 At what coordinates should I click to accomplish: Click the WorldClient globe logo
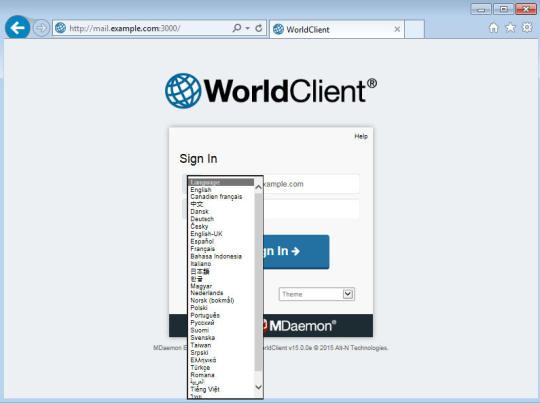pyautogui.click(x=183, y=91)
